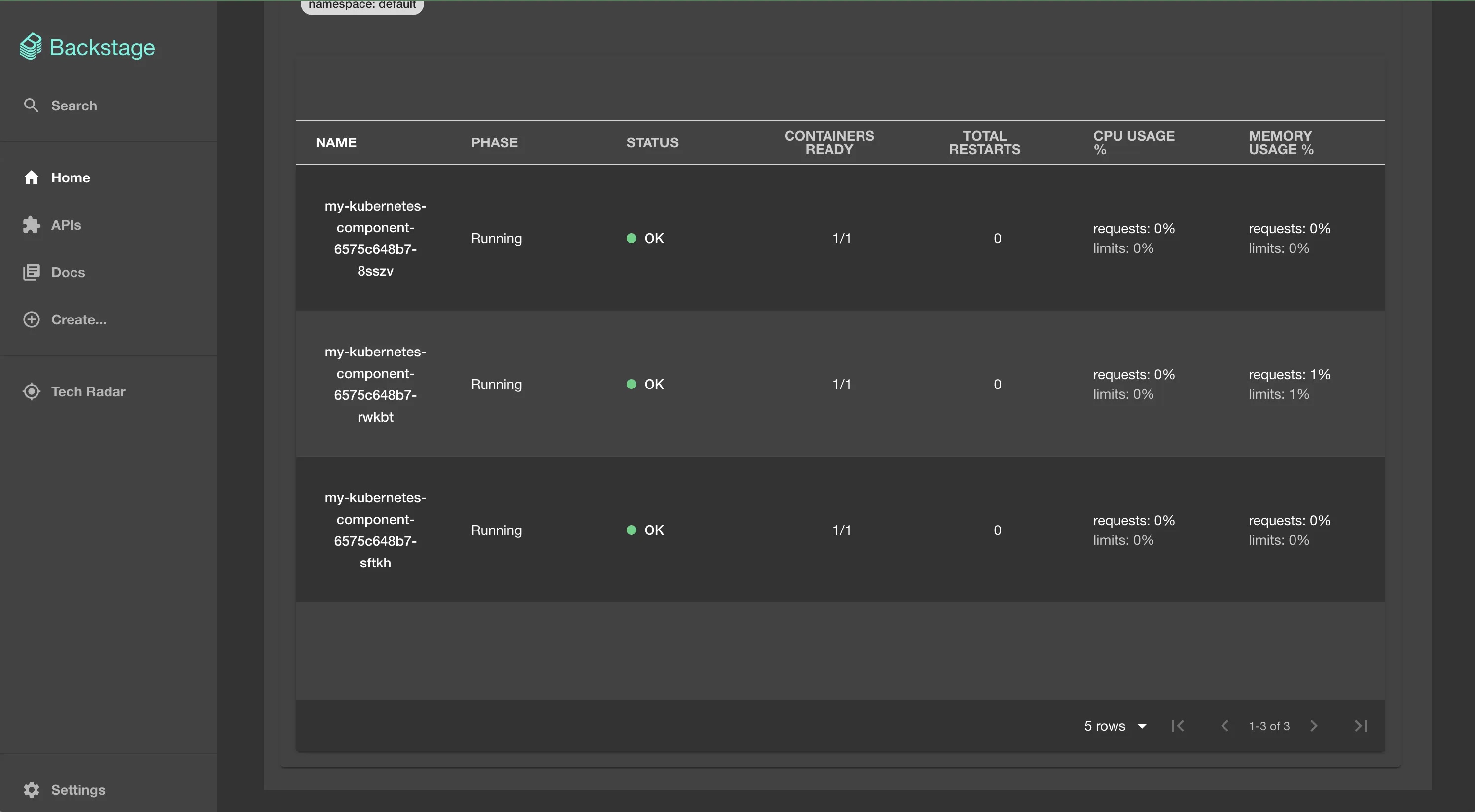Viewport: 1475px width, 812px height.
Task: Jump to last page of the pods table
Action: tap(1361, 726)
